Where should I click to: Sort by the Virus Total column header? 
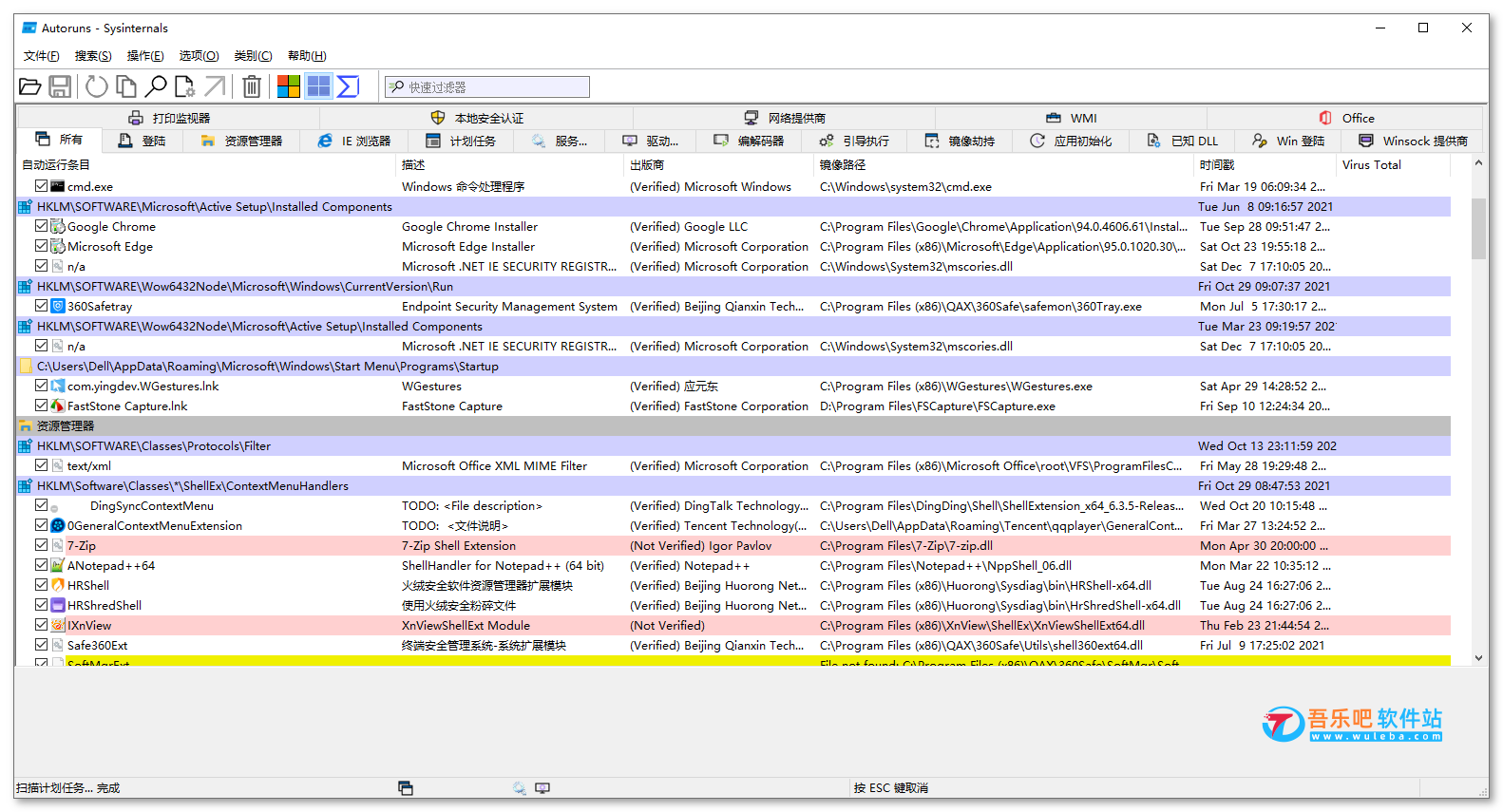1394,164
